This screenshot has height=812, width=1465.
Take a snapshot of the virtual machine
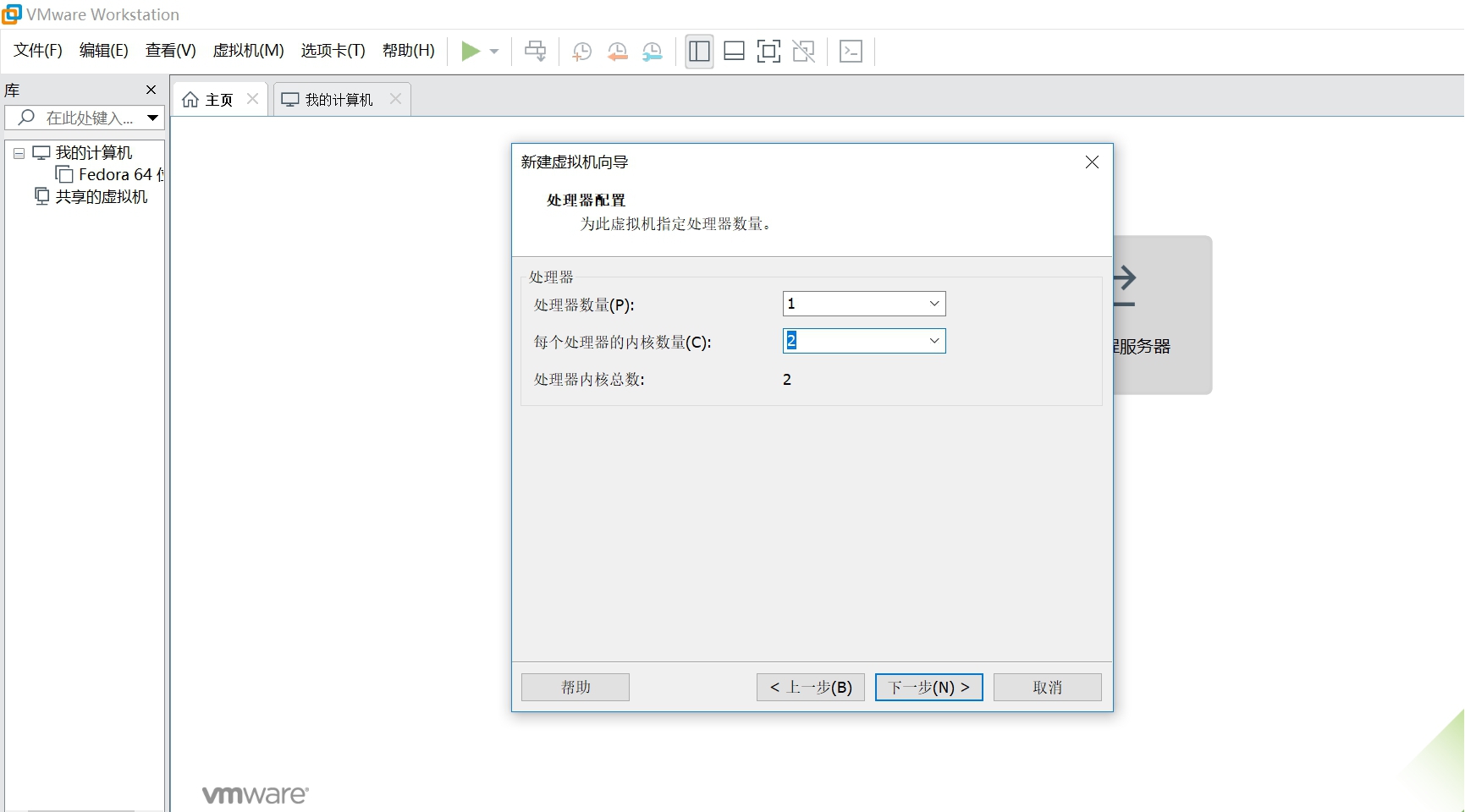(x=581, y=51)
